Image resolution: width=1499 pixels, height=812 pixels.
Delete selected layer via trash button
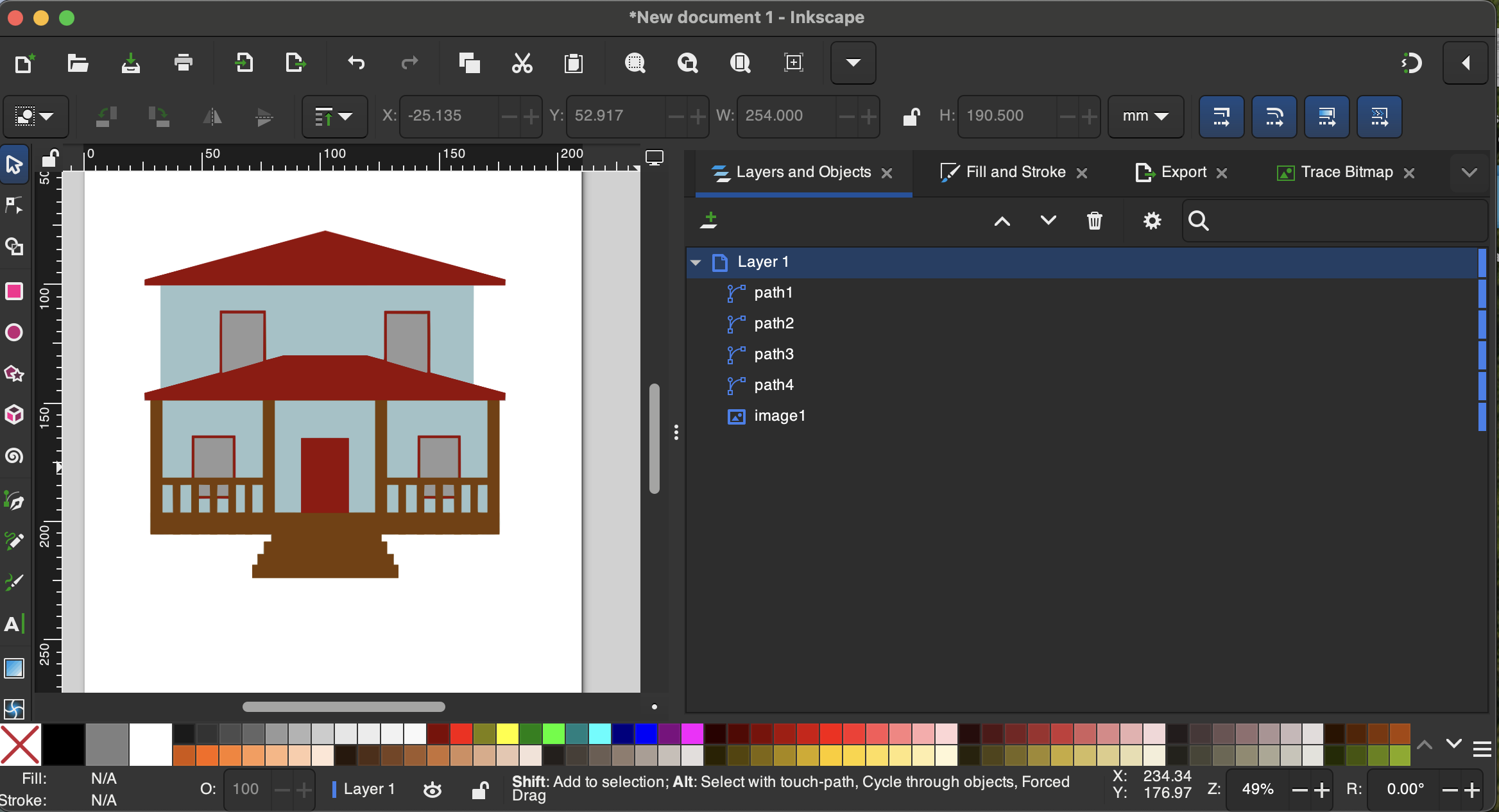click(1095, 221)
